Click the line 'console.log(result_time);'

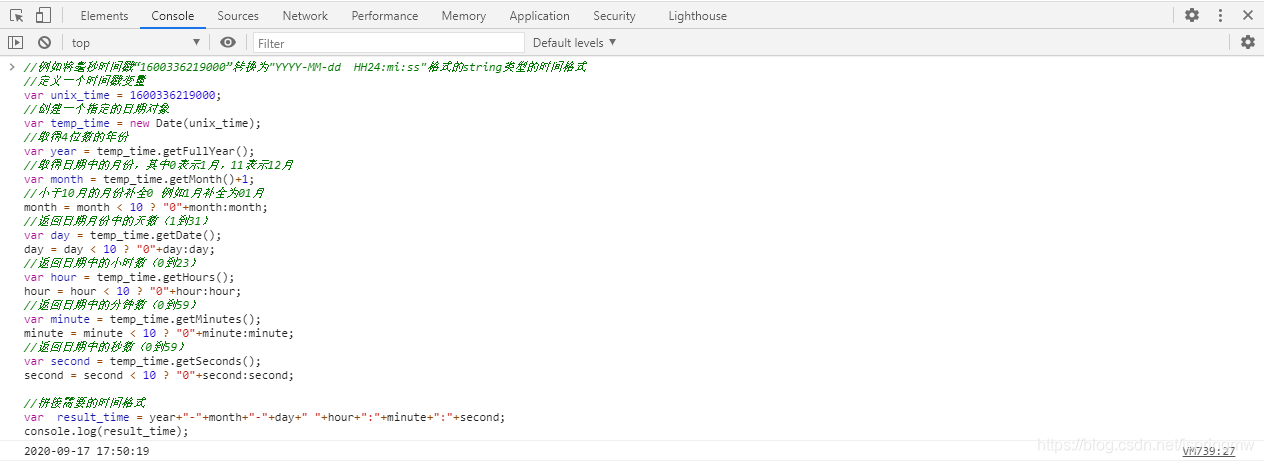(106, 431)
